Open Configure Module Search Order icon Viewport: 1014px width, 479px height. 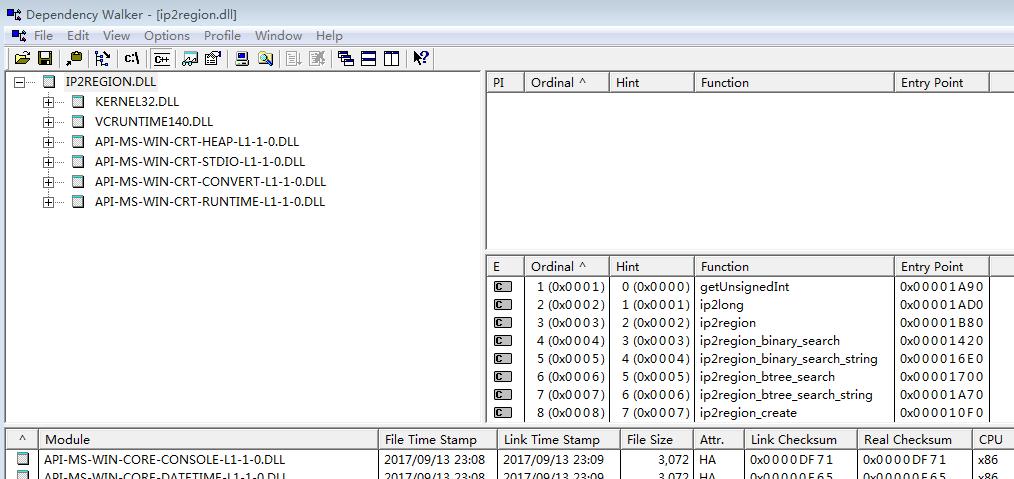(x=265, y=59)
